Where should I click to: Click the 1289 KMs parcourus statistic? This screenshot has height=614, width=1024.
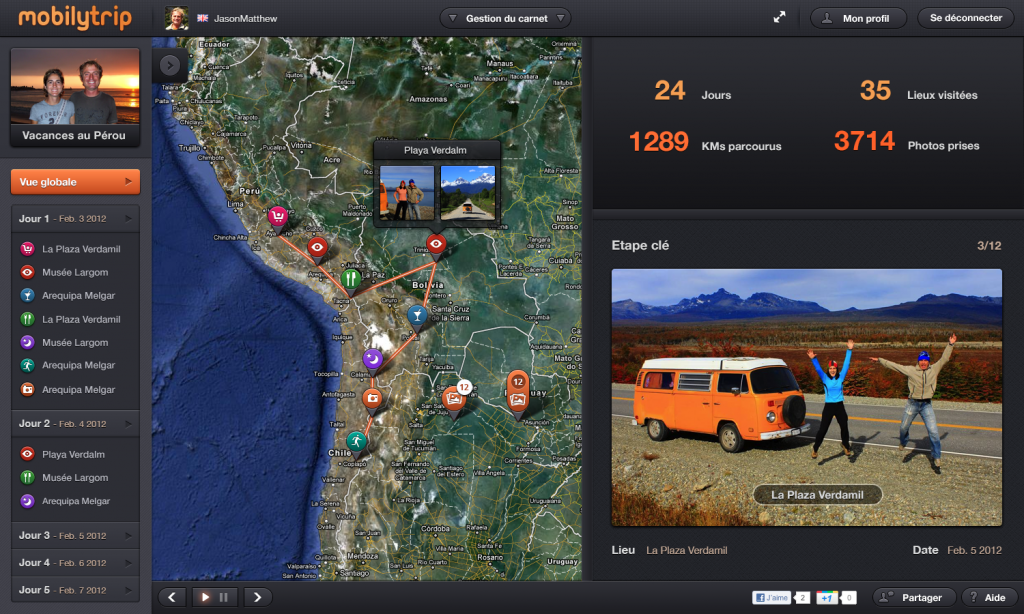point(705,142)
